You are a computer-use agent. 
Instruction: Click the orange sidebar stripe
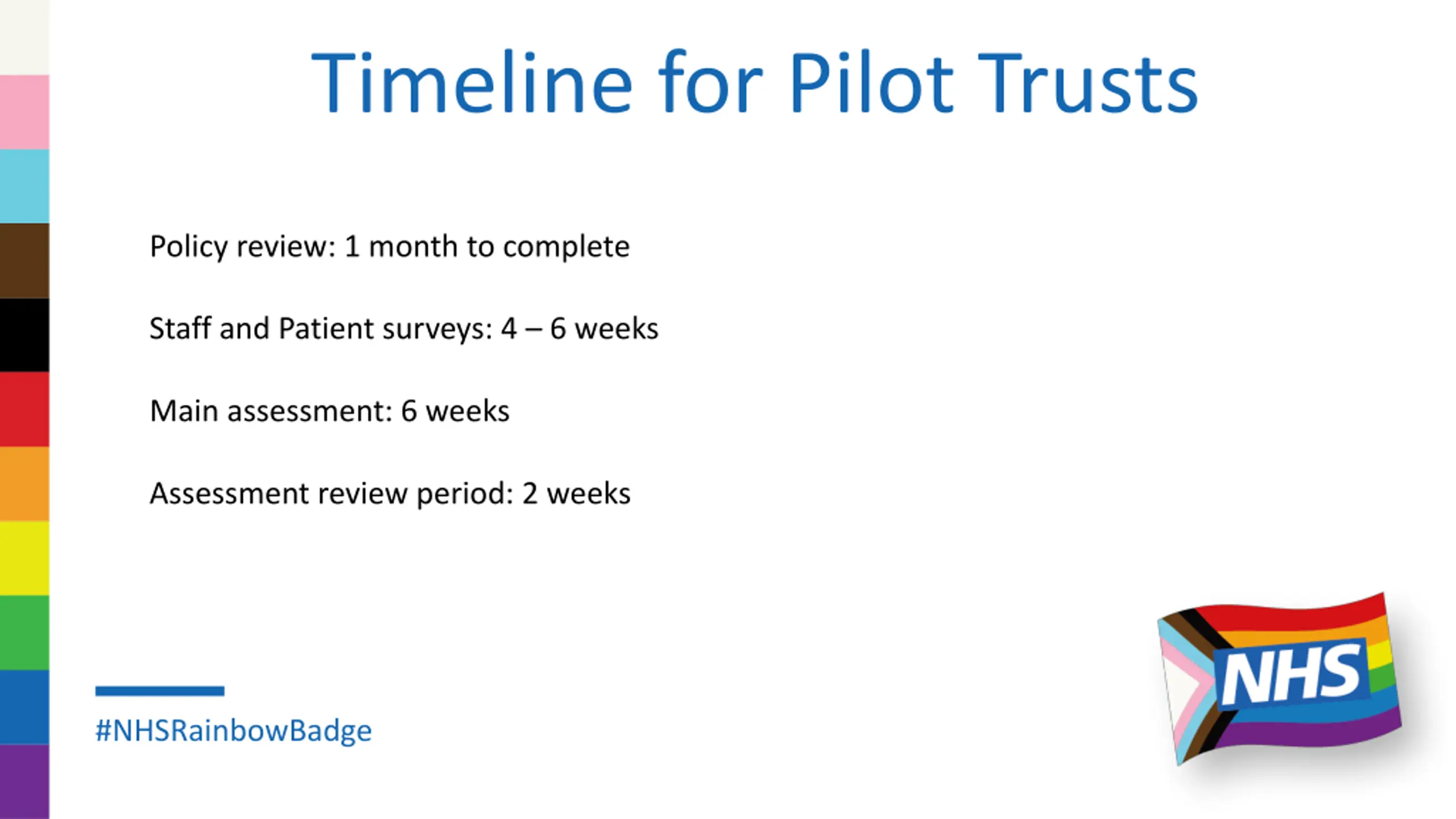tap(24, 484)
